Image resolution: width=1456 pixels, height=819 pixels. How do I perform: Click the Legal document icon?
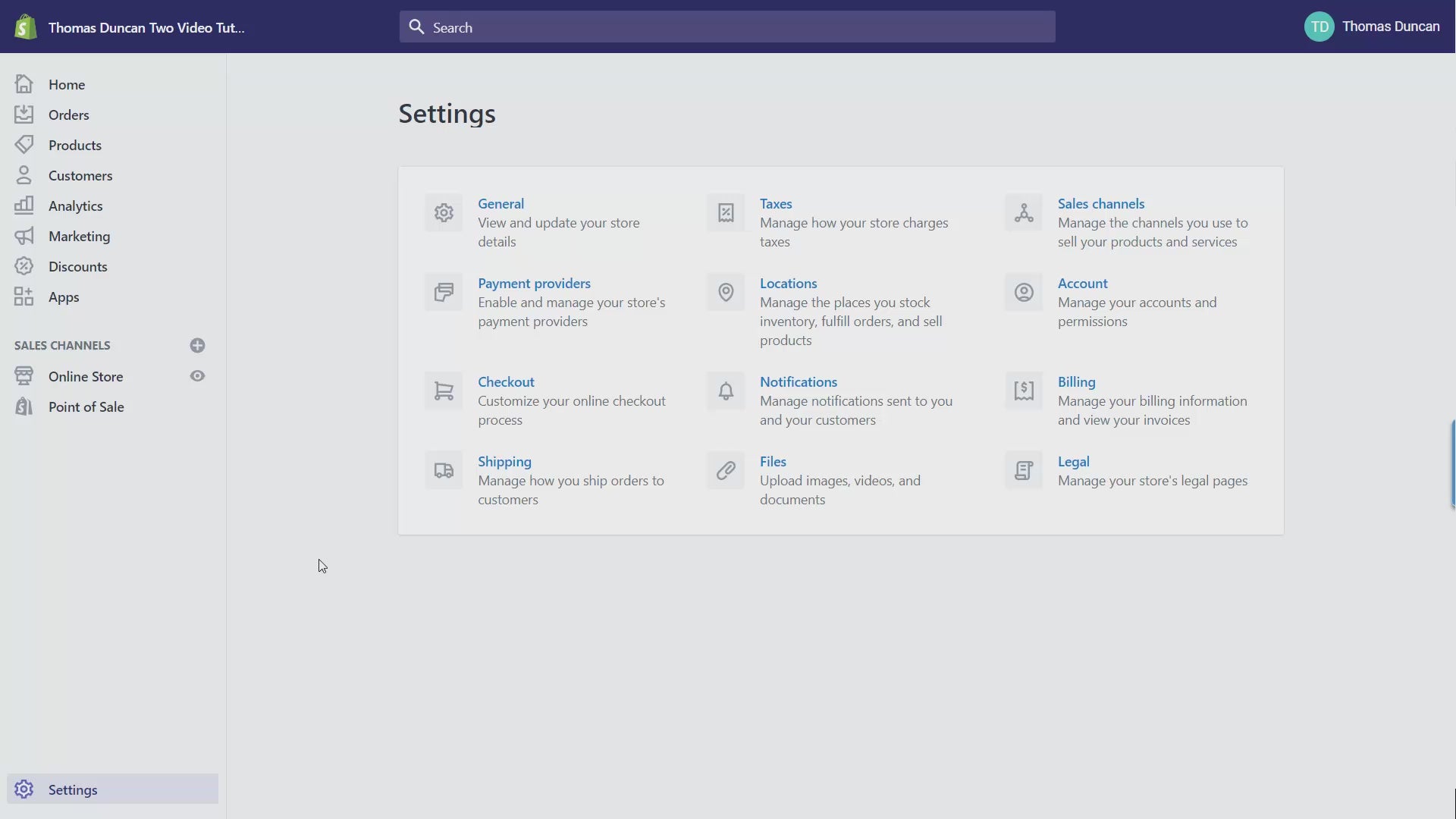pos(1024,471)
